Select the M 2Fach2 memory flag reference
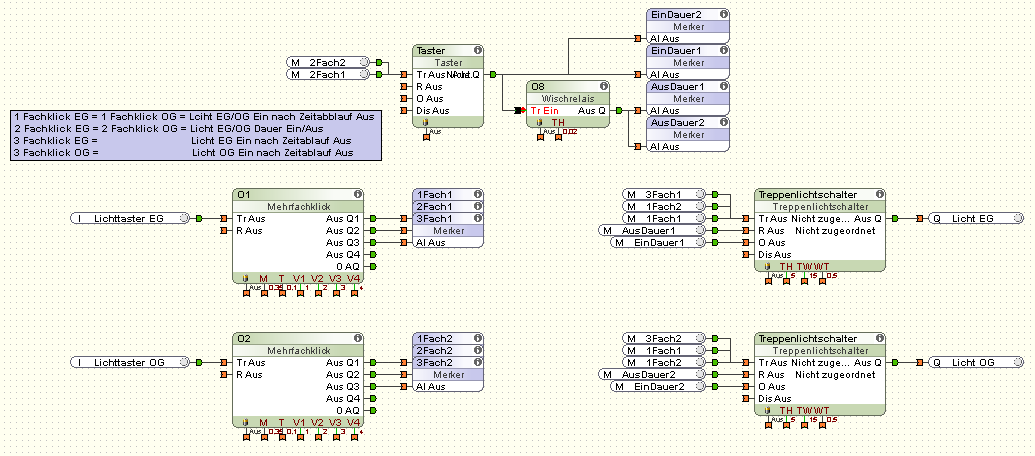This screenshot has height=456, width=1035. click(x=326, y=62)
